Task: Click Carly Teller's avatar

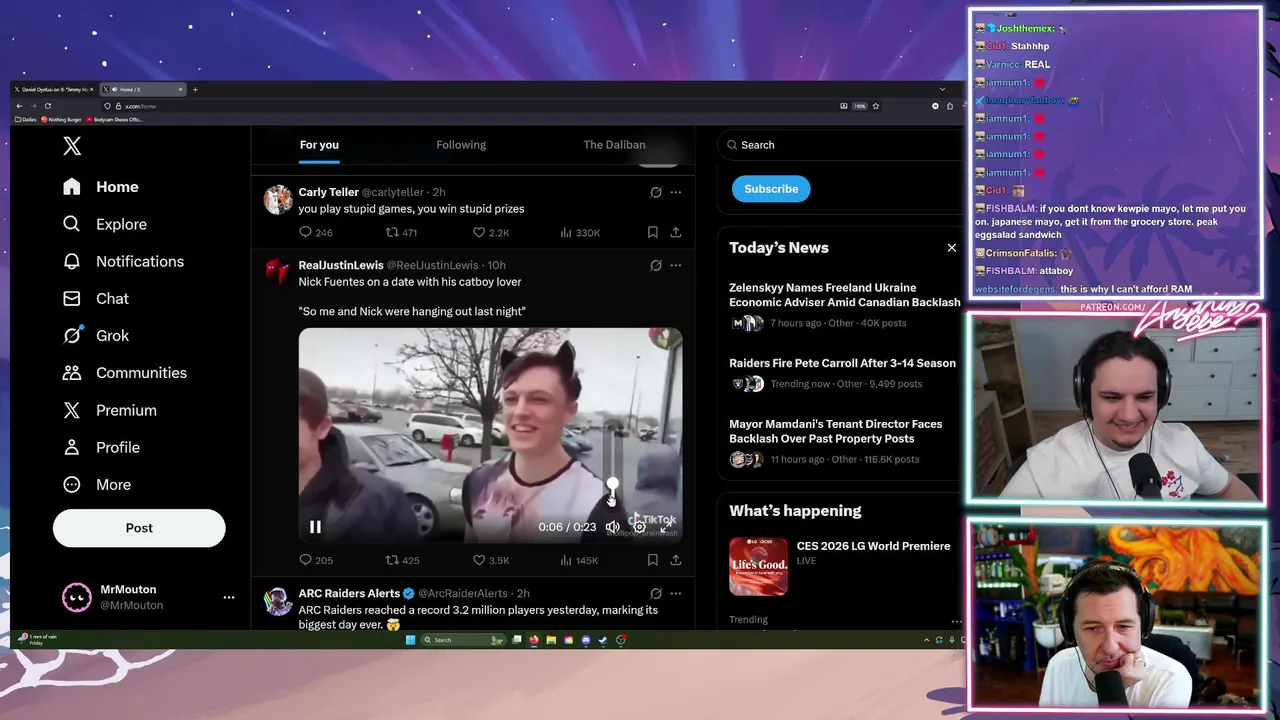Action: click(277, 199)
